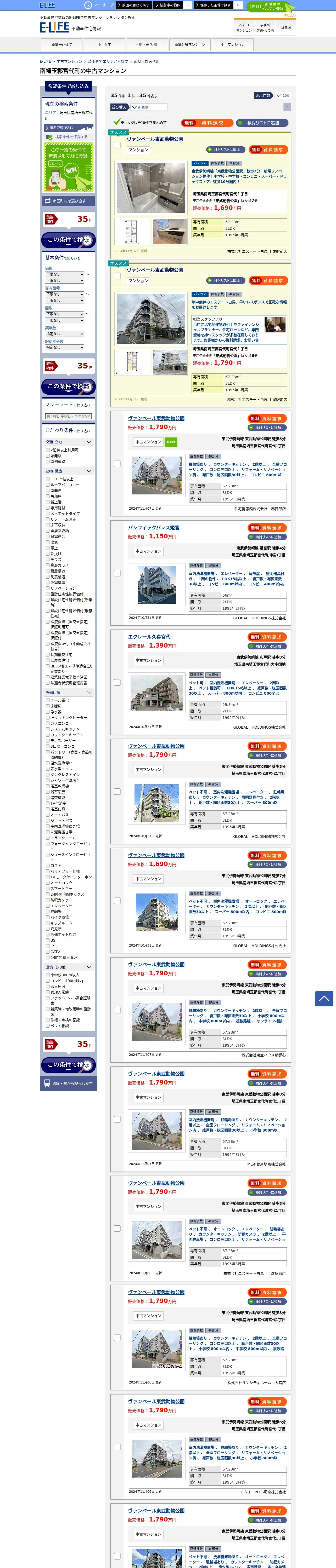Viewport: 336px width, 1568px height.
Task: Open 事務所 店舗・その他 header button
Action: tap(265, 28)
